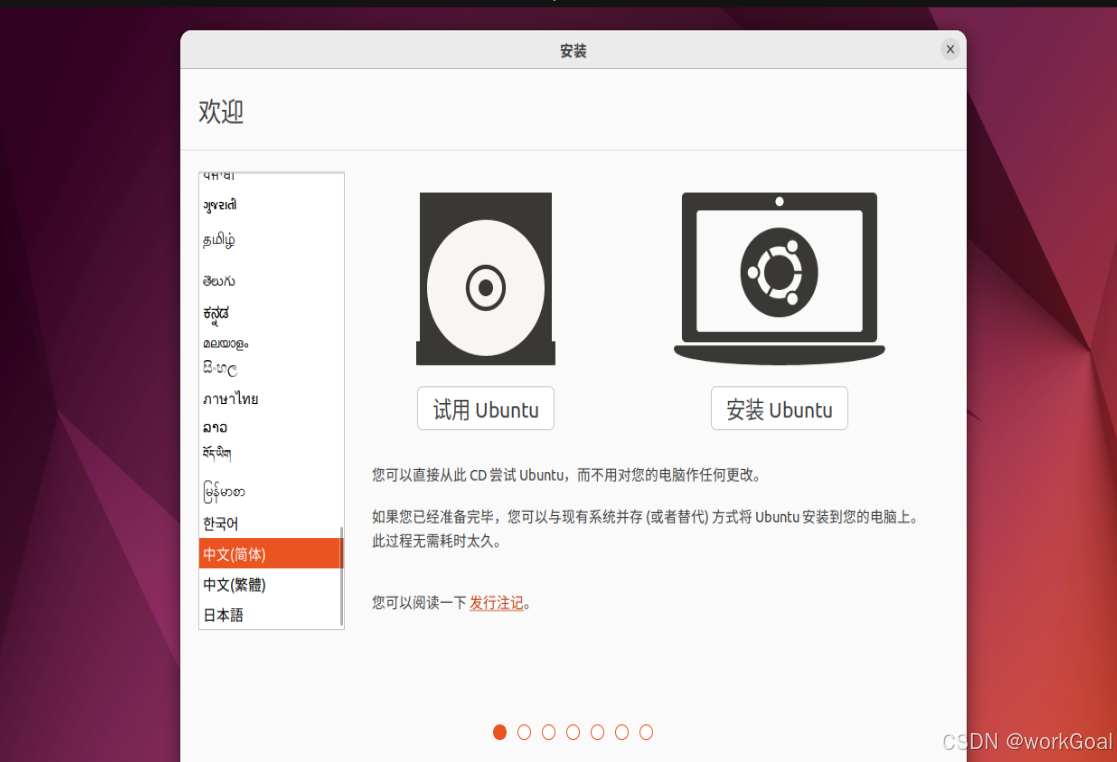The height and width of the screenshot is (762, 1117).
Task: Click the CD disc Try Ubuntu icon
Action: (x=486, y=278)
